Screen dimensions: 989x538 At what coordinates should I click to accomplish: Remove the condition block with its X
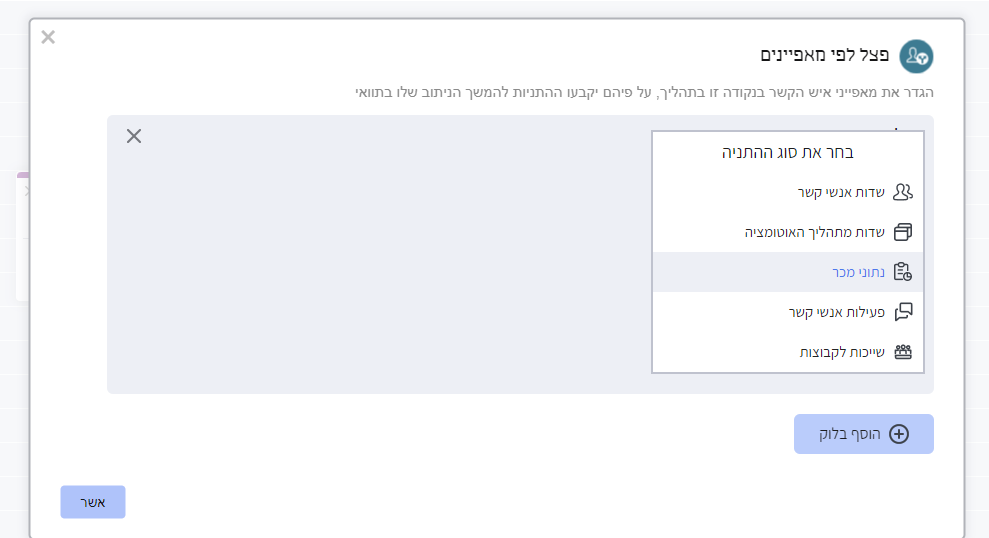pos(134,136)
